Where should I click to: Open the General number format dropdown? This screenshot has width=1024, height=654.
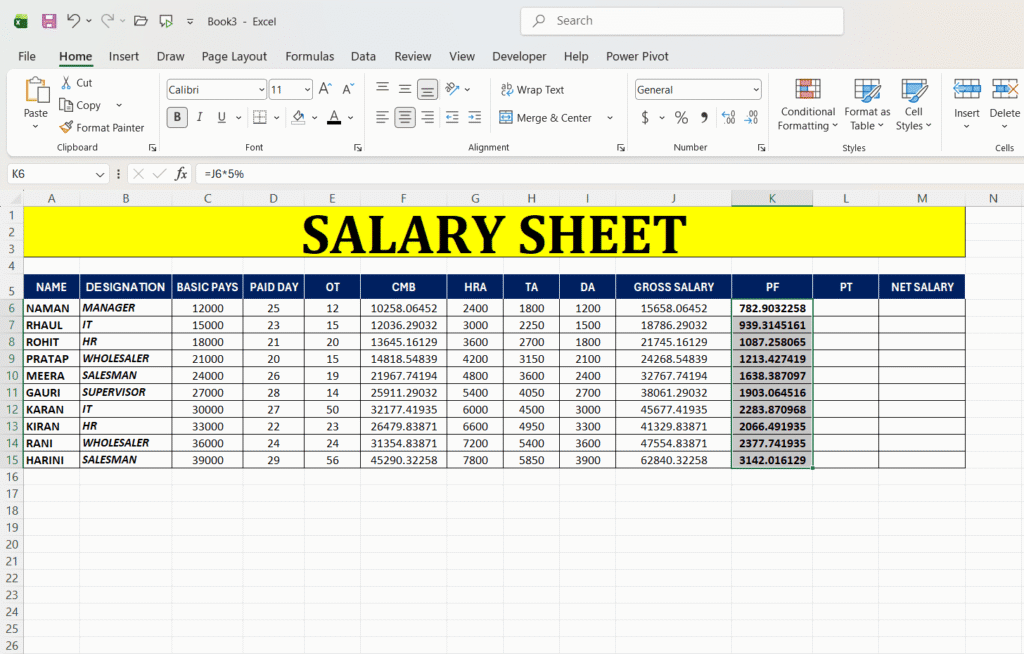click(x=756, y=90)
